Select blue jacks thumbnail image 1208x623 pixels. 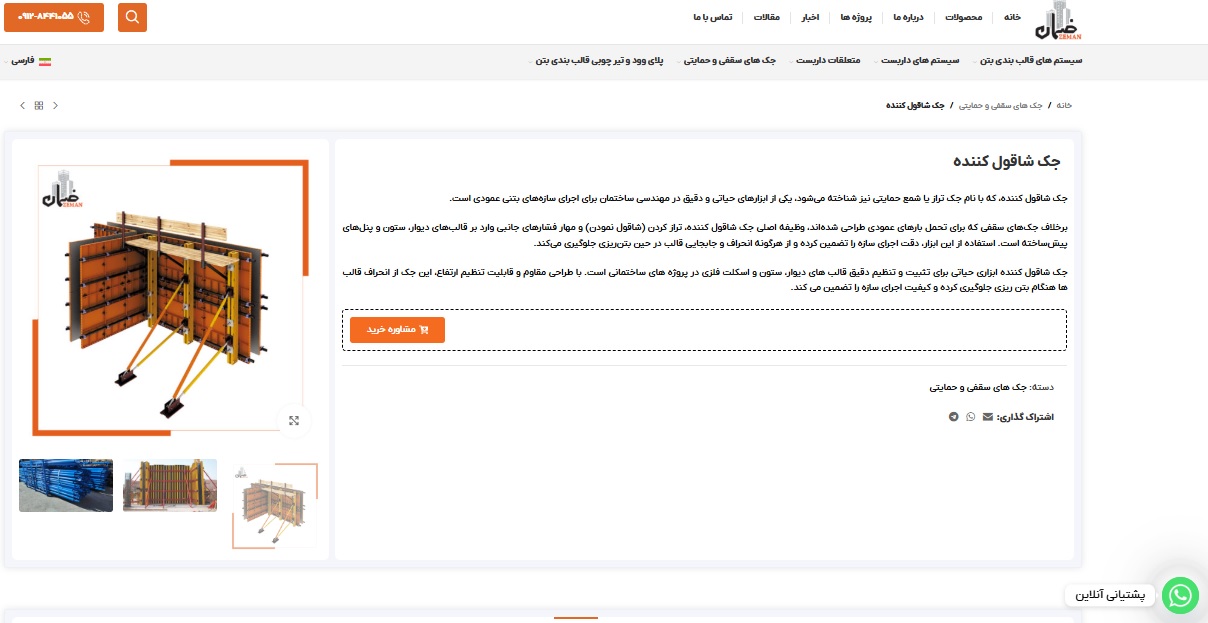[x=66, y=485]
